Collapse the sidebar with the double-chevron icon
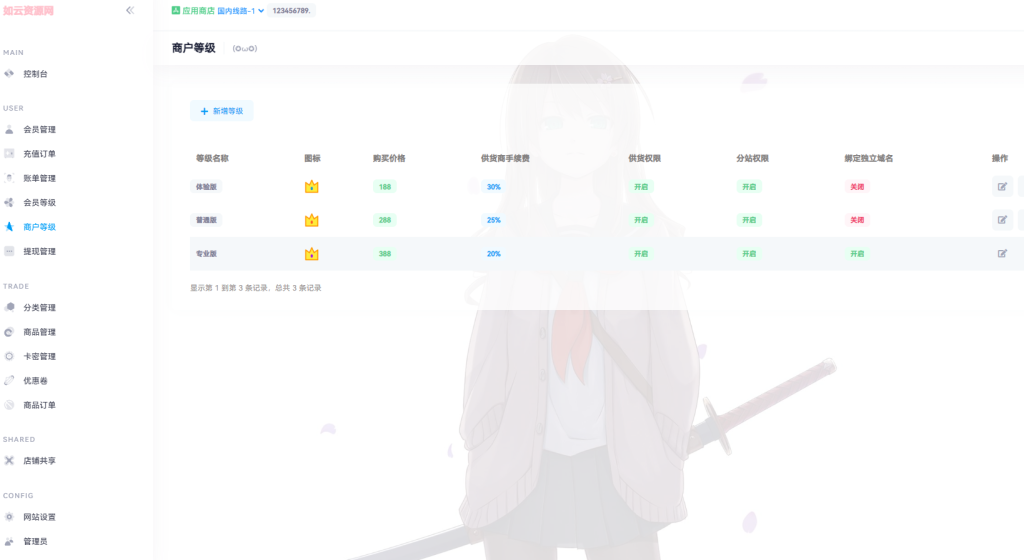 130,10
